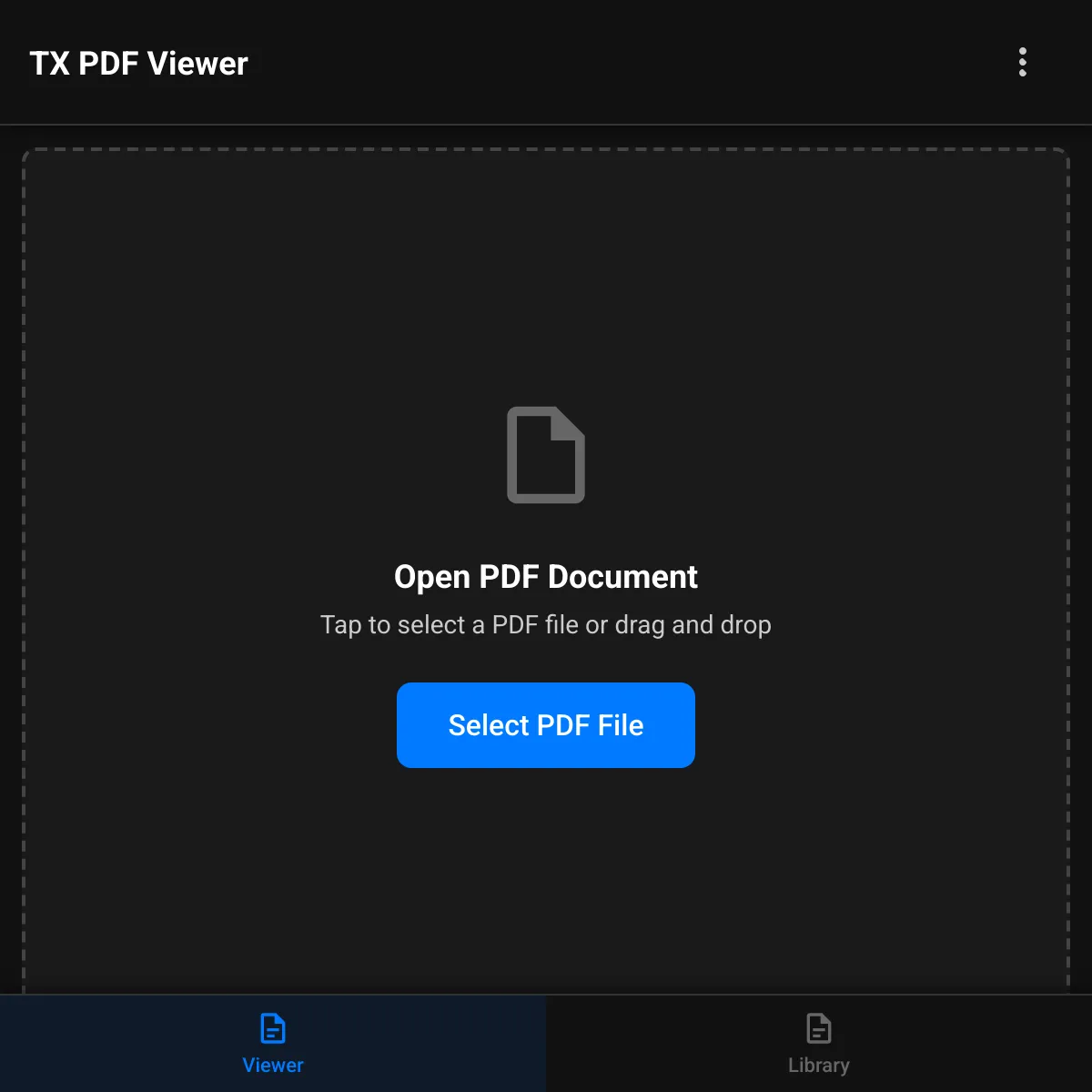1092x1092 pixels.
Task: Click the TX PDF Viewer title
Action: point(138,64)
